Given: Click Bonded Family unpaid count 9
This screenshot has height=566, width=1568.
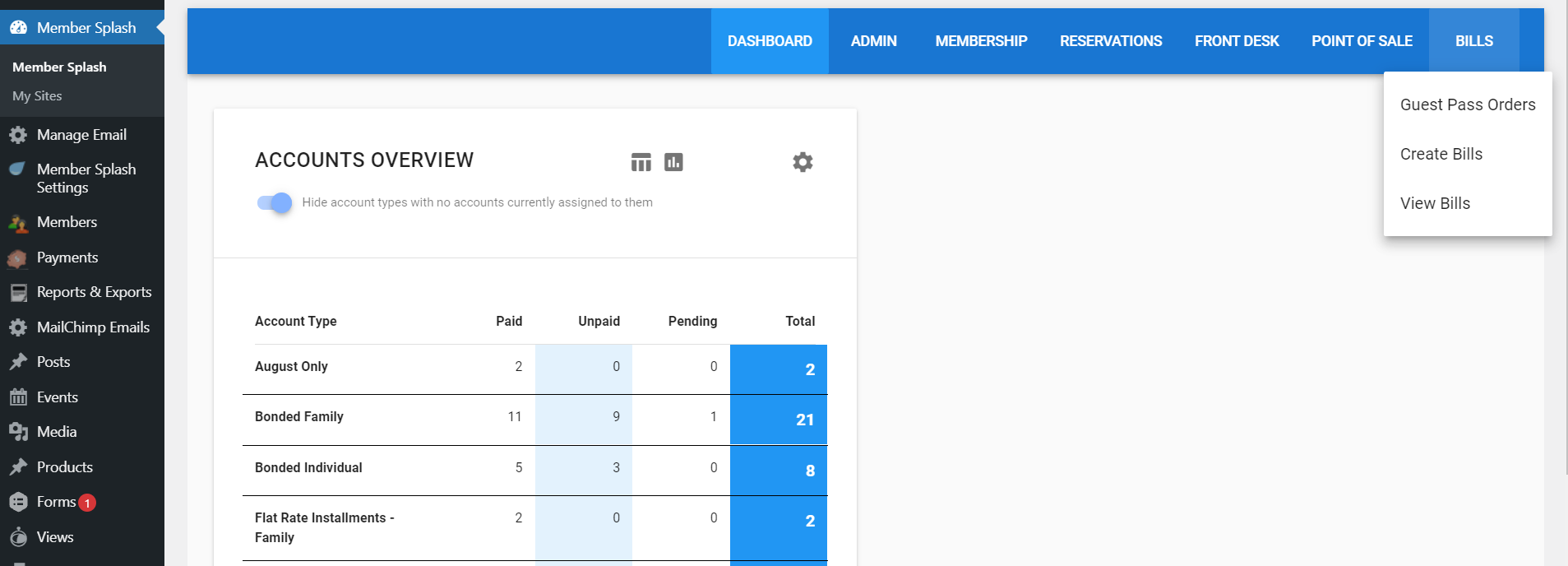Looking at the screenshot, I should 616,417.
